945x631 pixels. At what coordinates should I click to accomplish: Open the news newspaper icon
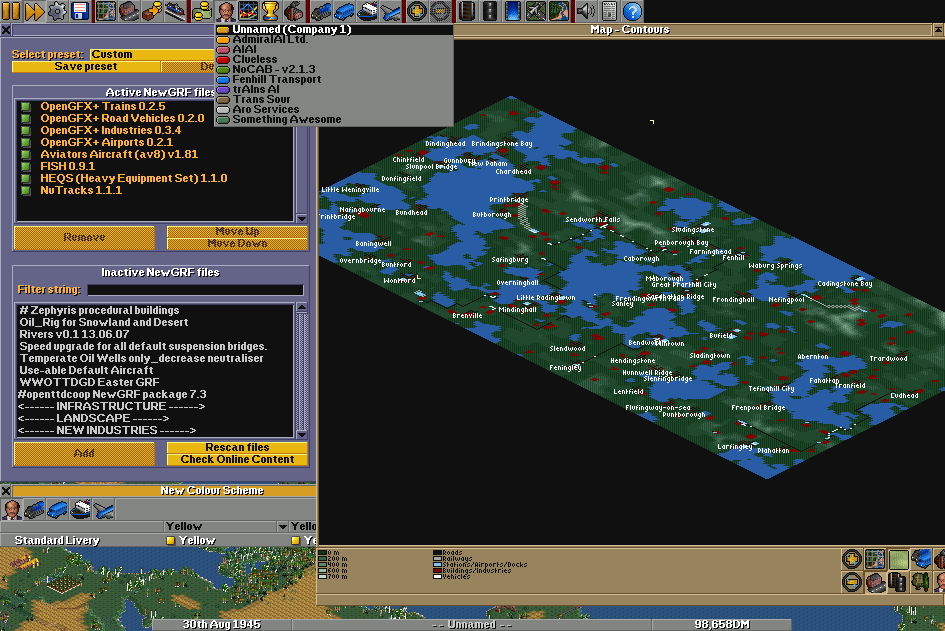pos(609,11)
